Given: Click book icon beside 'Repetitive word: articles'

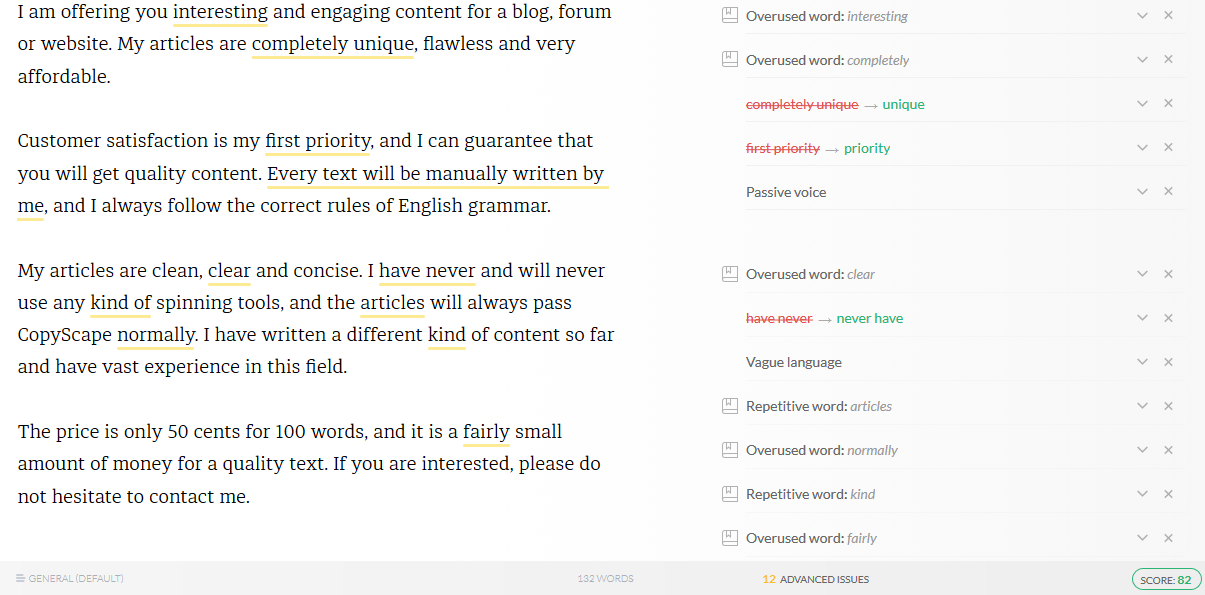Looking at the screenshot, I should tap(730, 406).
